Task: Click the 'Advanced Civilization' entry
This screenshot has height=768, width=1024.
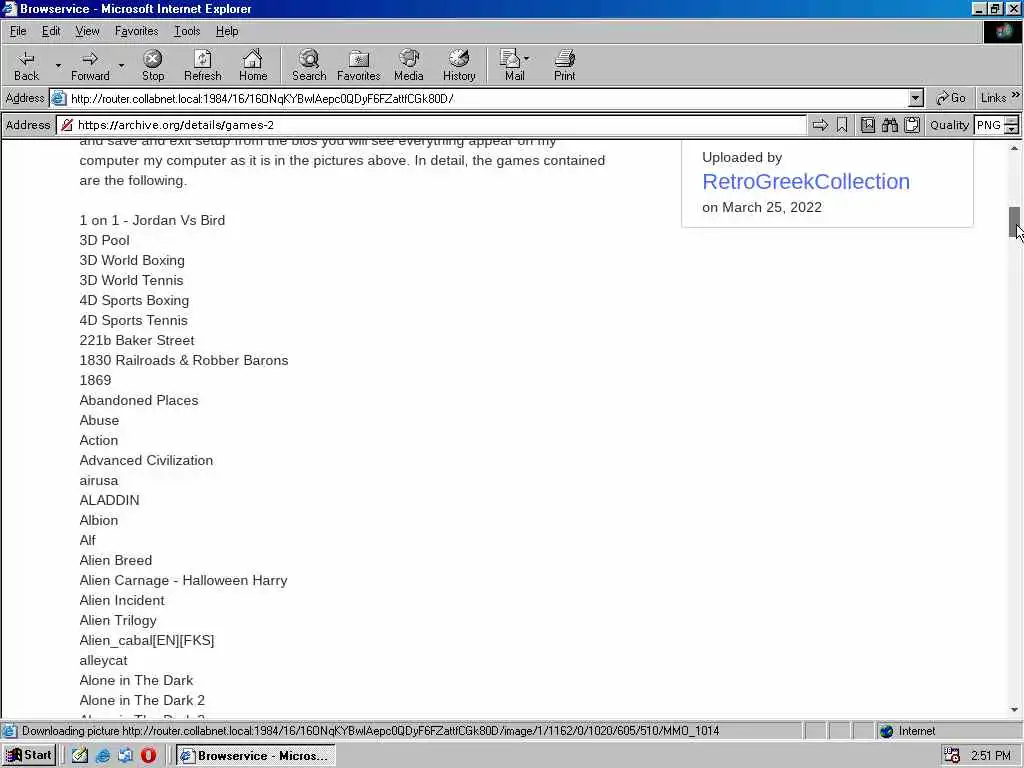Action: coord(146,460)
